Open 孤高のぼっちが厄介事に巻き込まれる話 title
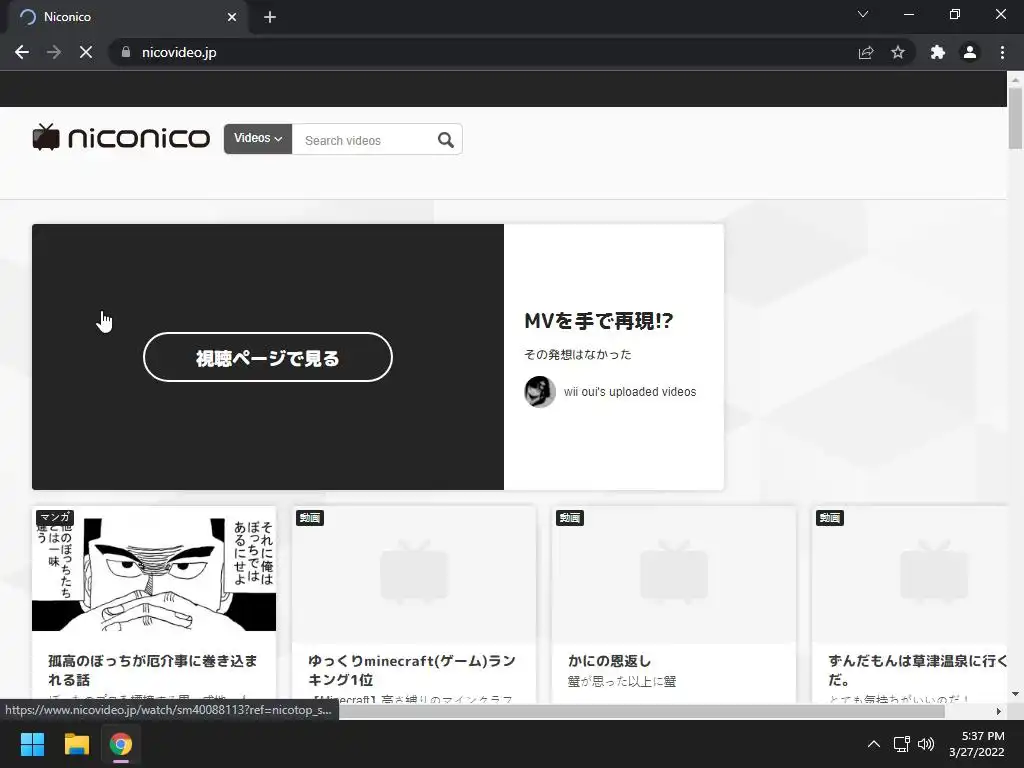Viewport: 1024px width, 768px height. pos(153,670)
